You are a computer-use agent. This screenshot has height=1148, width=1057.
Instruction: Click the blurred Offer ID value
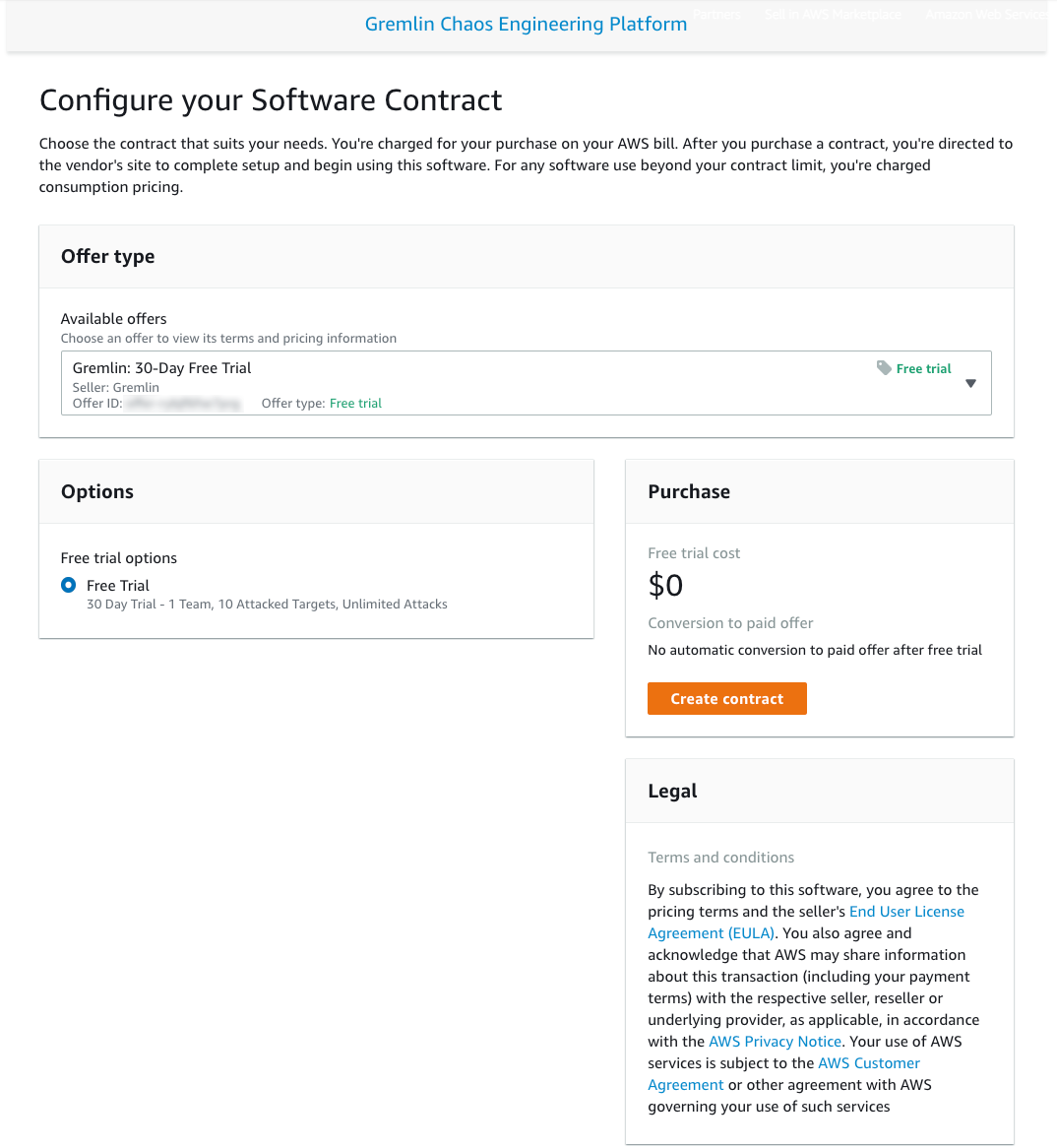183,404
